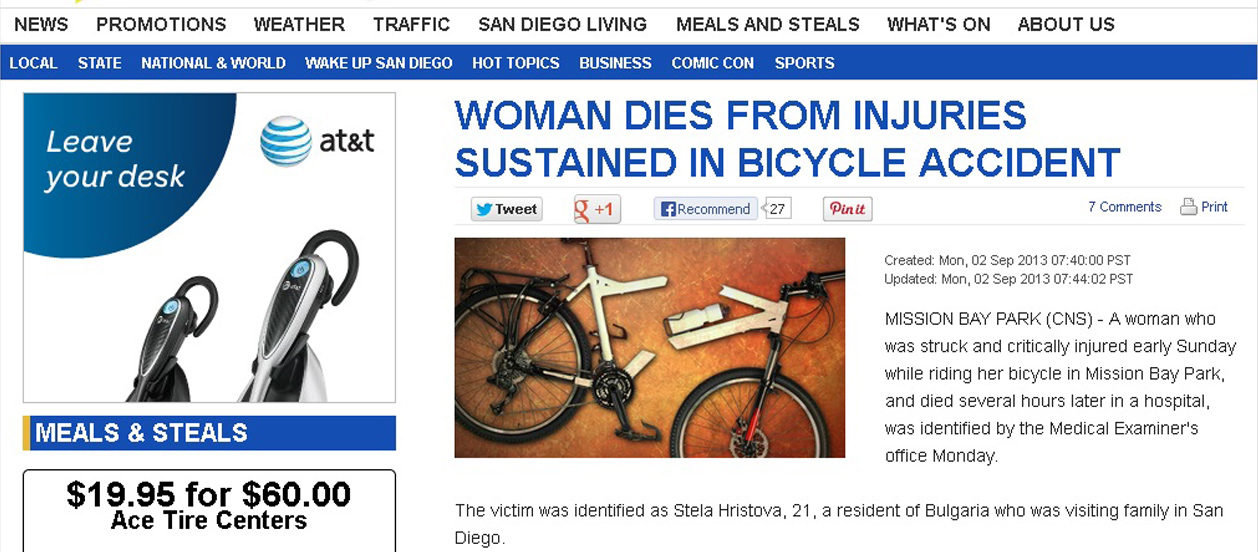
Task: Open the Weather menu
Action: click(x=299, y=24)
